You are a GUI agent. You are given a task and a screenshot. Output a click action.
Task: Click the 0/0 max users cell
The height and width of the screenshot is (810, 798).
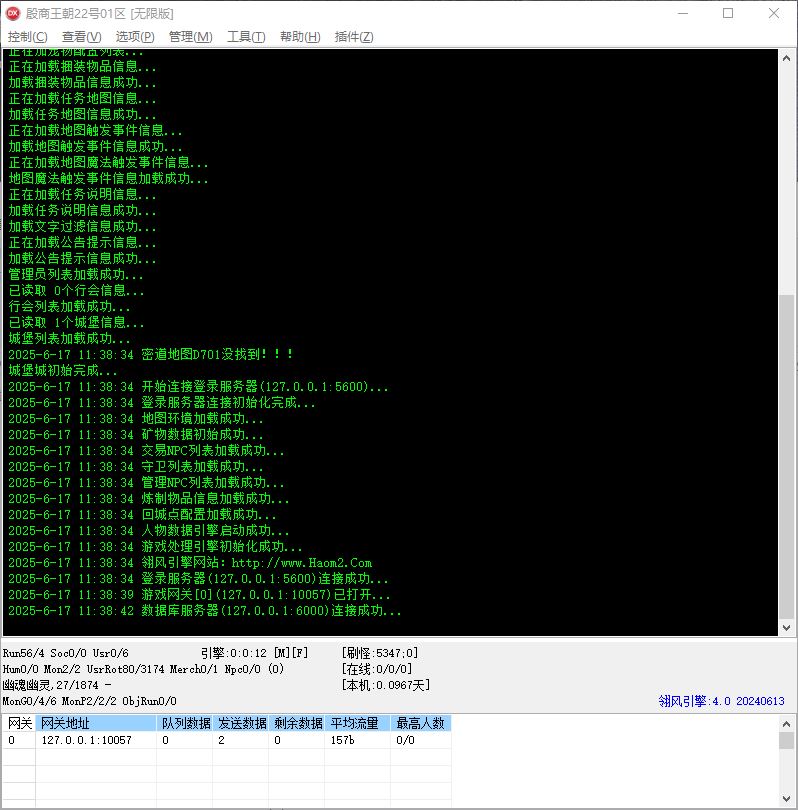coord(421,740)
